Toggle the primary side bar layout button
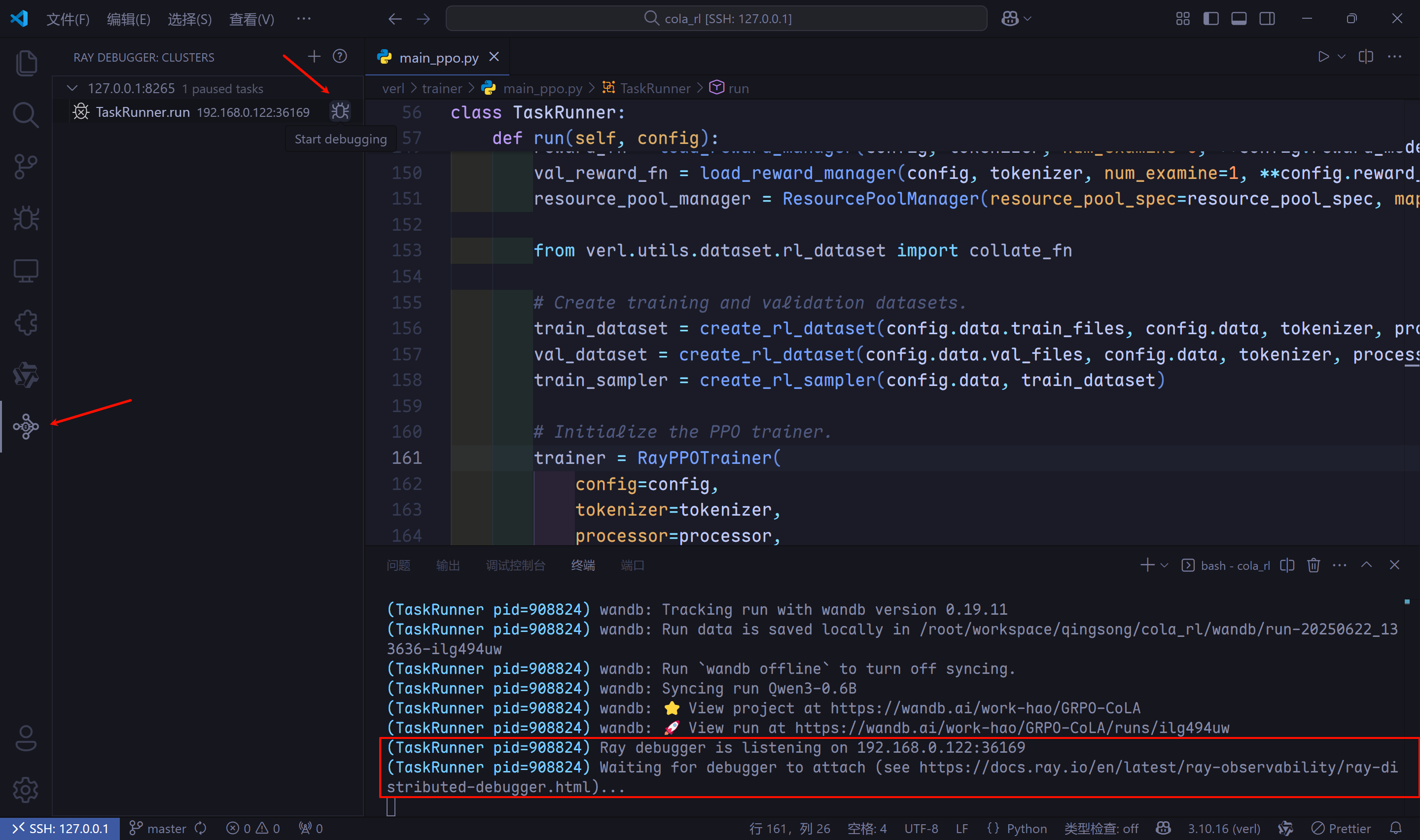 [x=1210, y=19]
